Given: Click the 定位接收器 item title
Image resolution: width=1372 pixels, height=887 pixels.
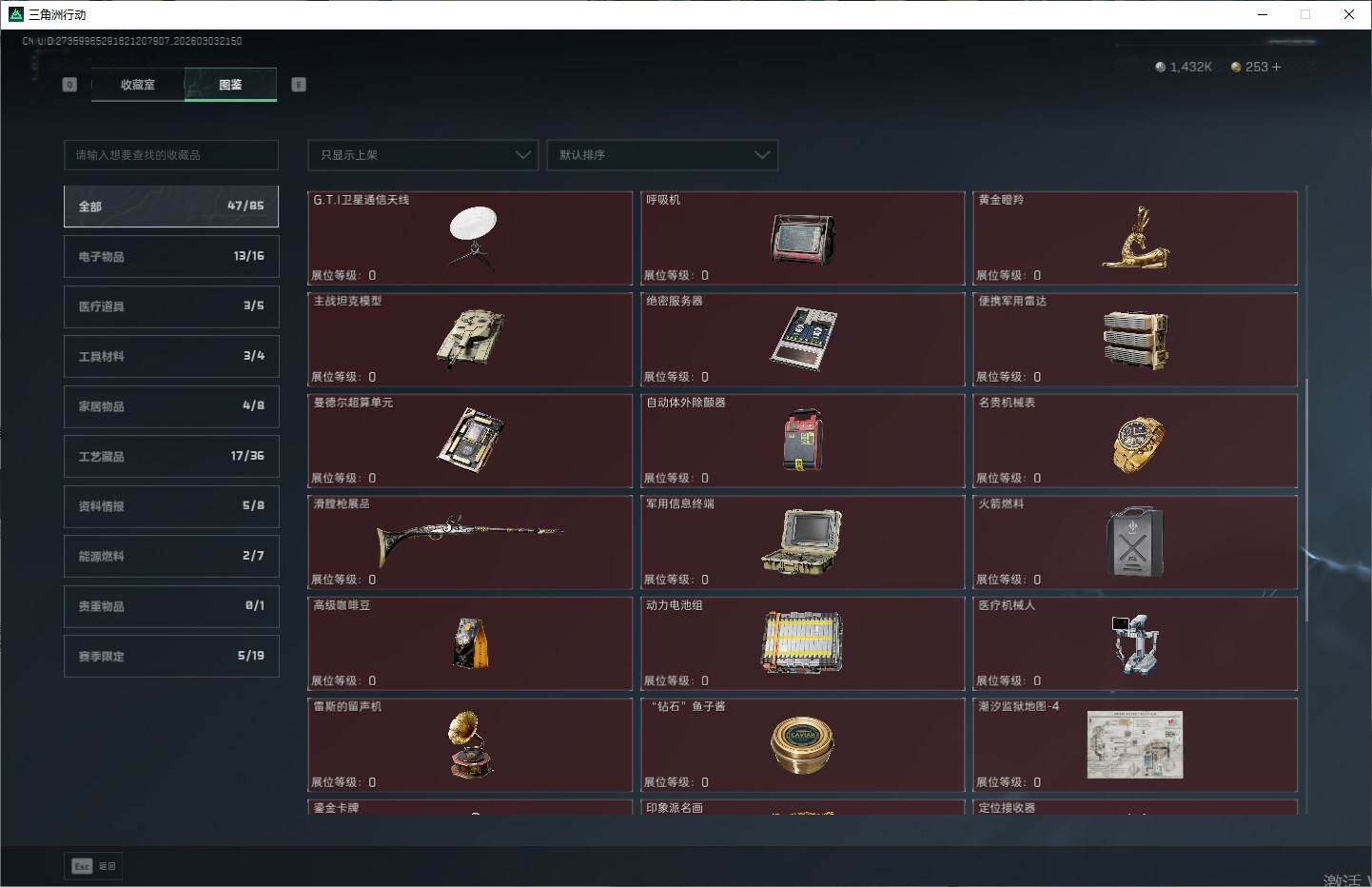Looking at the screenshot, I should pos(1007,808).
